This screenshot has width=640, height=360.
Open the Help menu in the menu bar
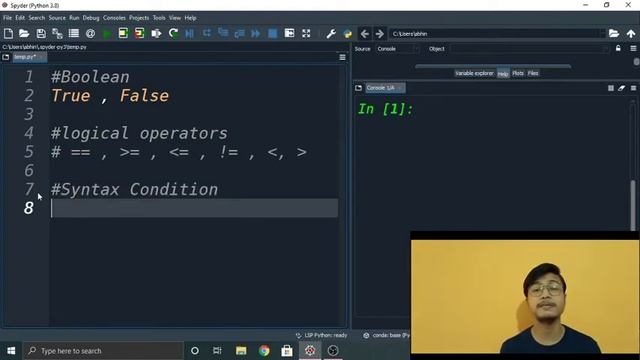pyautogui.click(x=190, y=18)
